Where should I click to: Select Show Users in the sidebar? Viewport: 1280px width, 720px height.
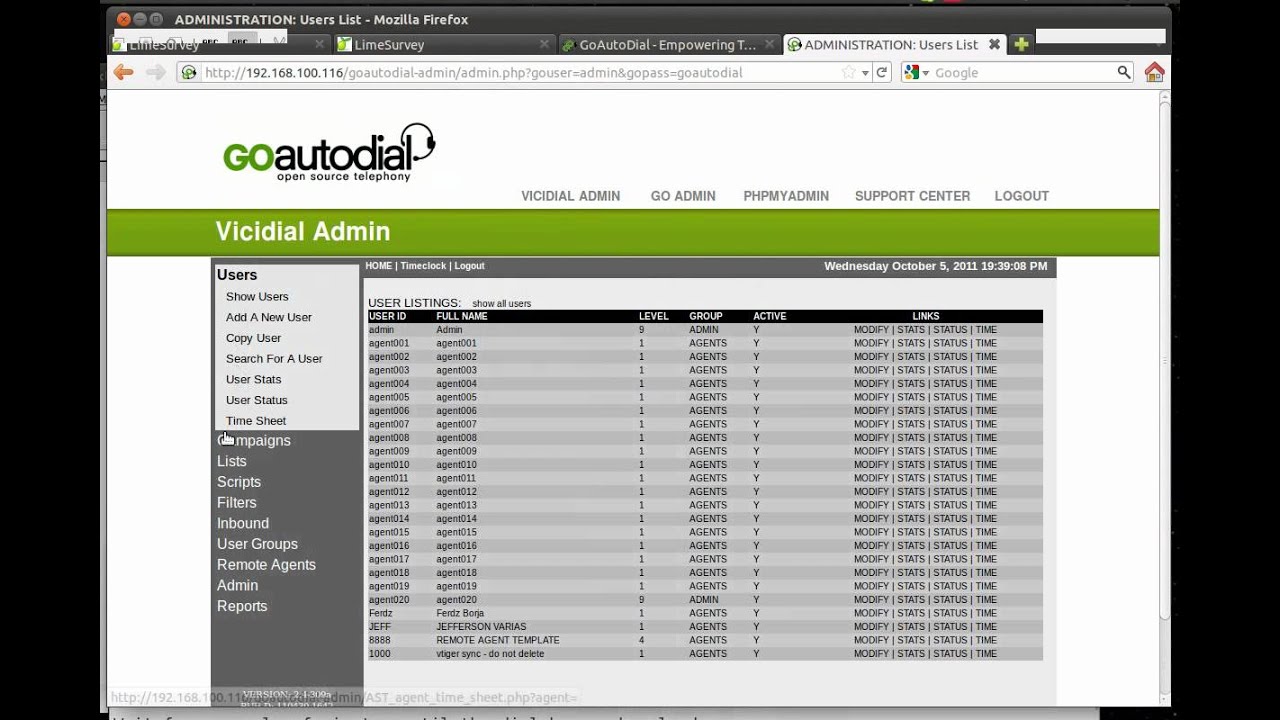257,297
